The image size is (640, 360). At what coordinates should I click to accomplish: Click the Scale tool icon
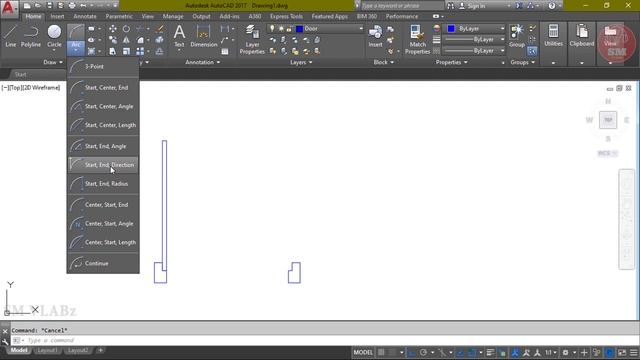tap(126, 51)
